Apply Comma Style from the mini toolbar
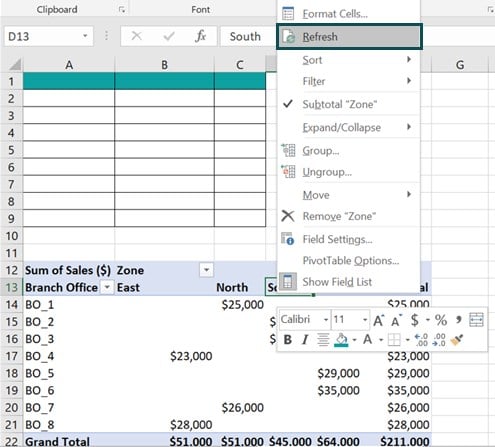Screen dimensions: 495x447 click(459, 320)
